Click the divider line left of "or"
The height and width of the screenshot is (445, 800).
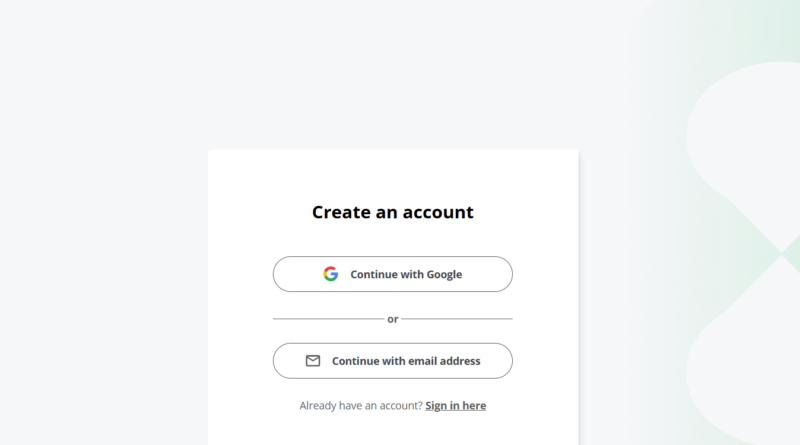[x=328, y=319]
